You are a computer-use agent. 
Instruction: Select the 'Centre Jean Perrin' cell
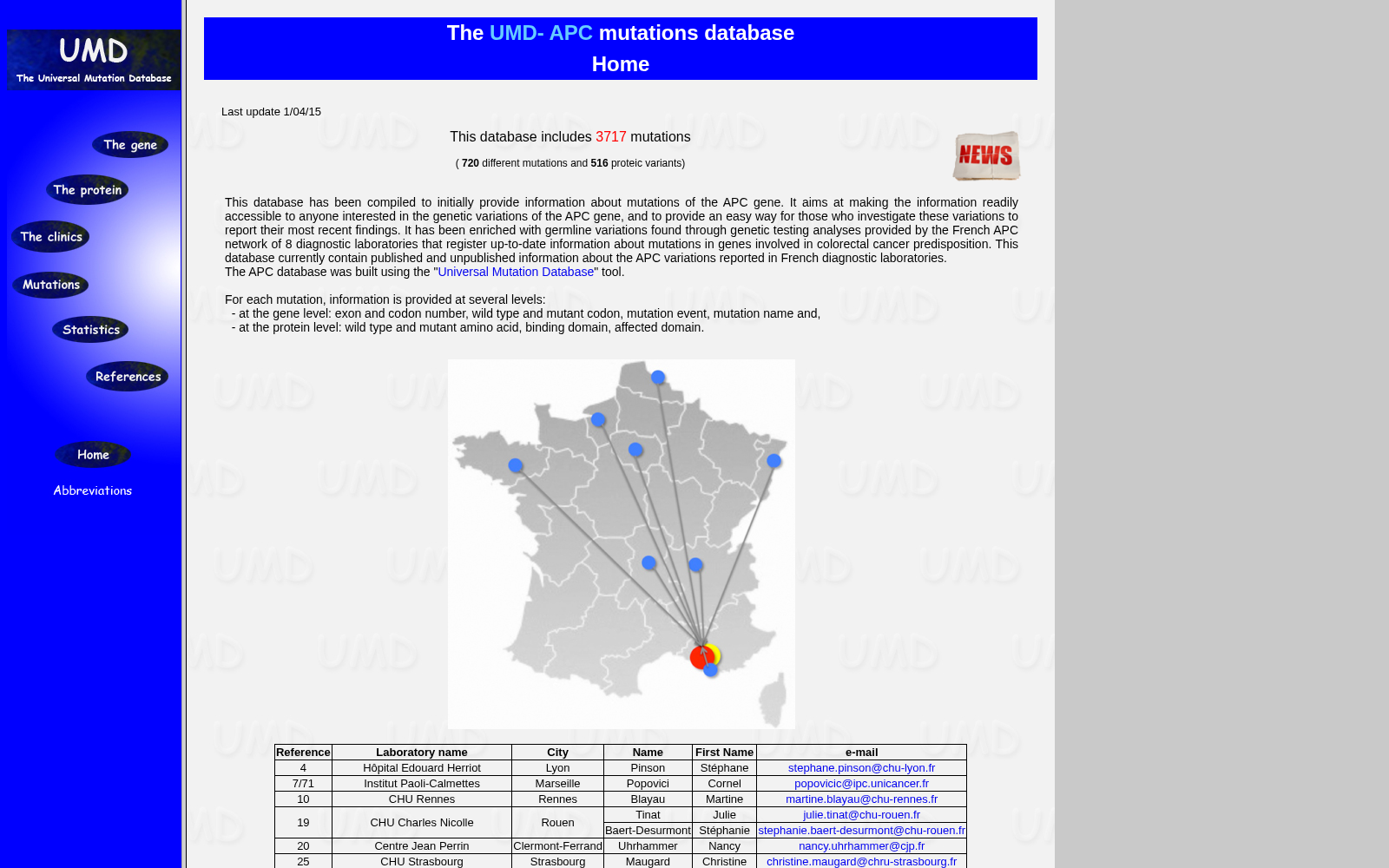422,846
